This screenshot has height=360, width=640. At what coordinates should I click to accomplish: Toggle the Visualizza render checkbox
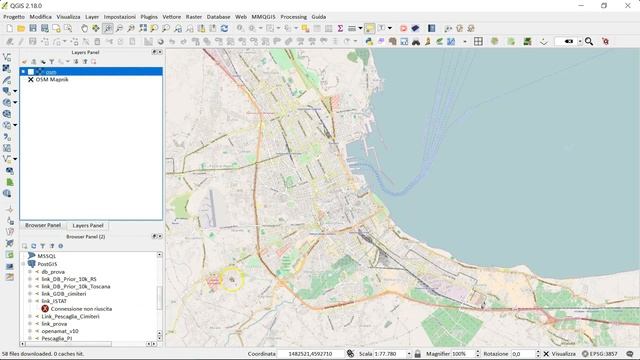coord(546,353)
